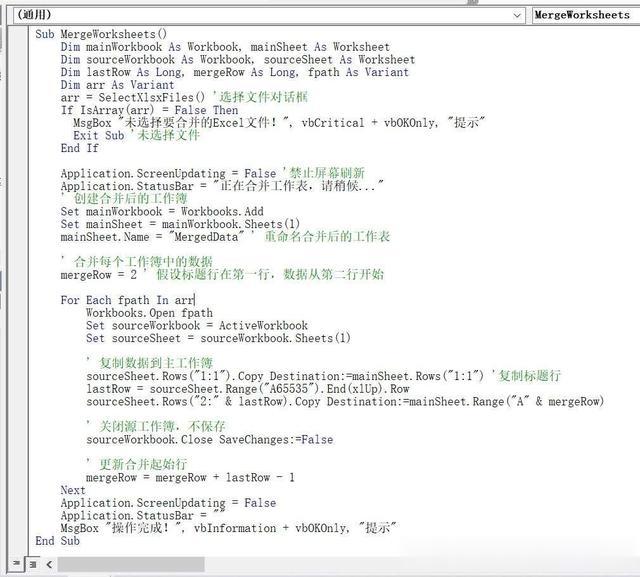The image size is (640, 577).
Task: Click the 'End Sub' line
Action: pyautogui.click(x=58, y=541)
